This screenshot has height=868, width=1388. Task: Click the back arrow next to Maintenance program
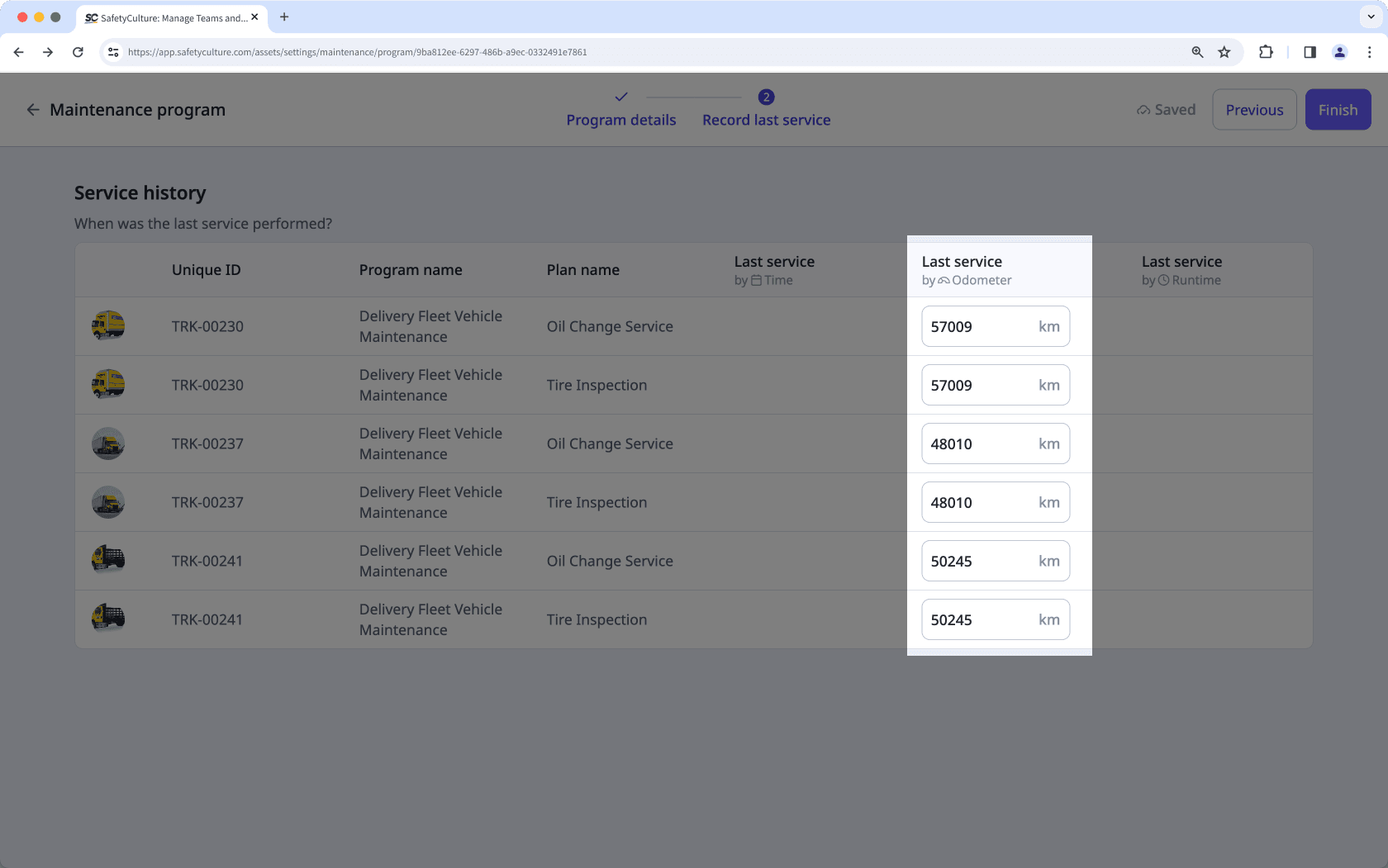(x=33, y=109)
